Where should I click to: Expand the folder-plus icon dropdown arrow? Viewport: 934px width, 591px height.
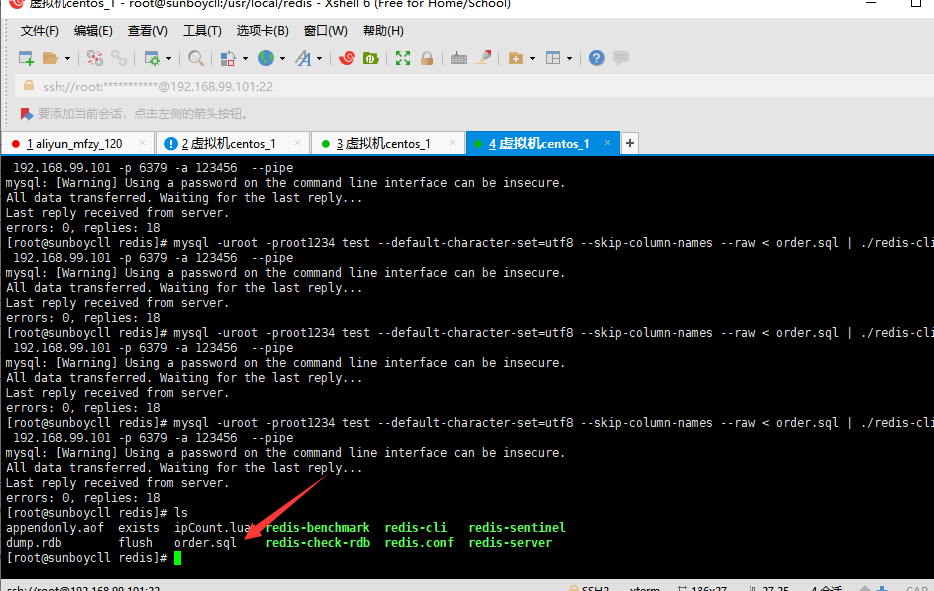click(533, 58)
